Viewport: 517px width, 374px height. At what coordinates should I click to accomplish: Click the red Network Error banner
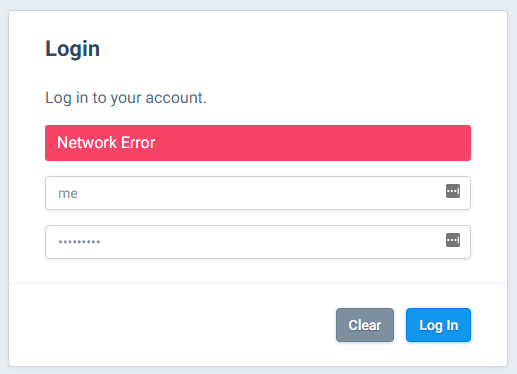pyautogui.click(x=258, y=143)
